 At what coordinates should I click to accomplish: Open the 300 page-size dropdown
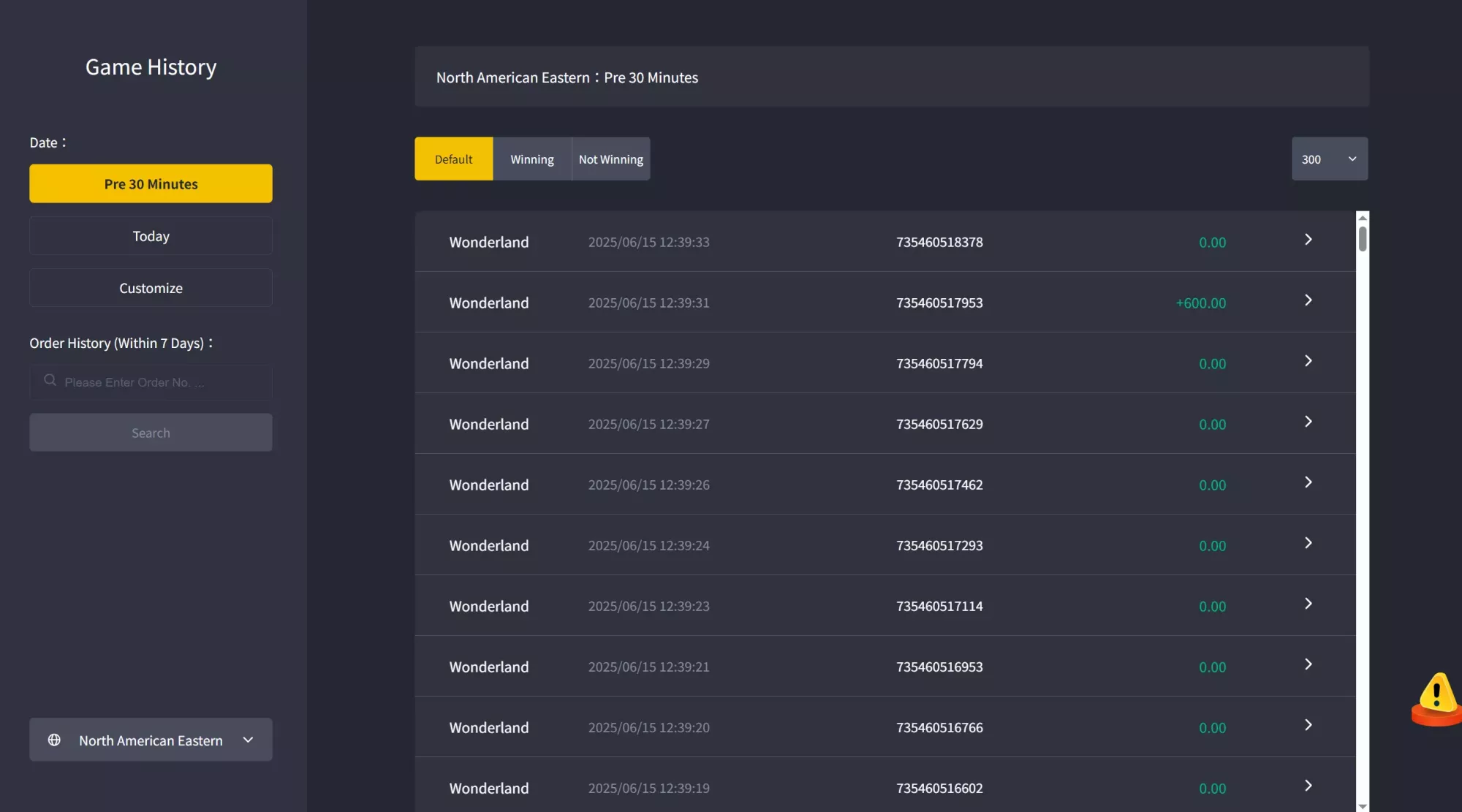pos(1330,159)
